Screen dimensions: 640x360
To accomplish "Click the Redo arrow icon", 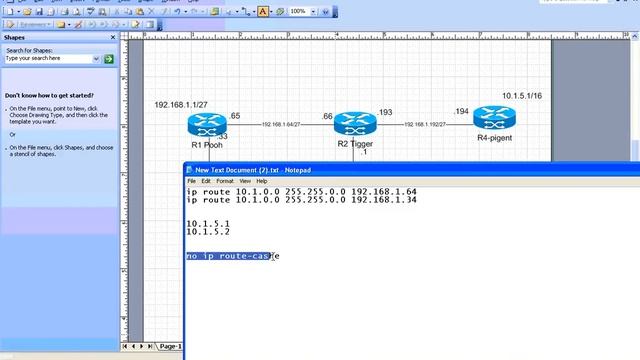I will pos(194,12).
